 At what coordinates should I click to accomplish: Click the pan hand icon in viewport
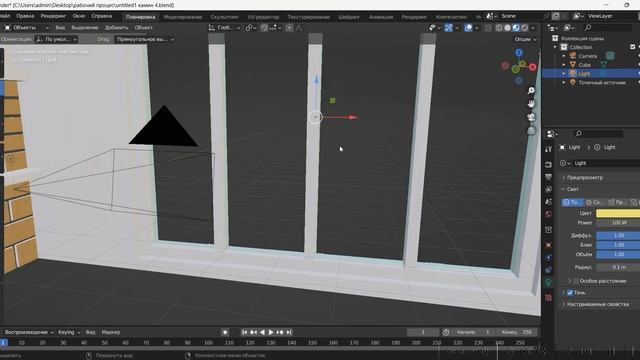pyautogui.click(x=531, y=104)
